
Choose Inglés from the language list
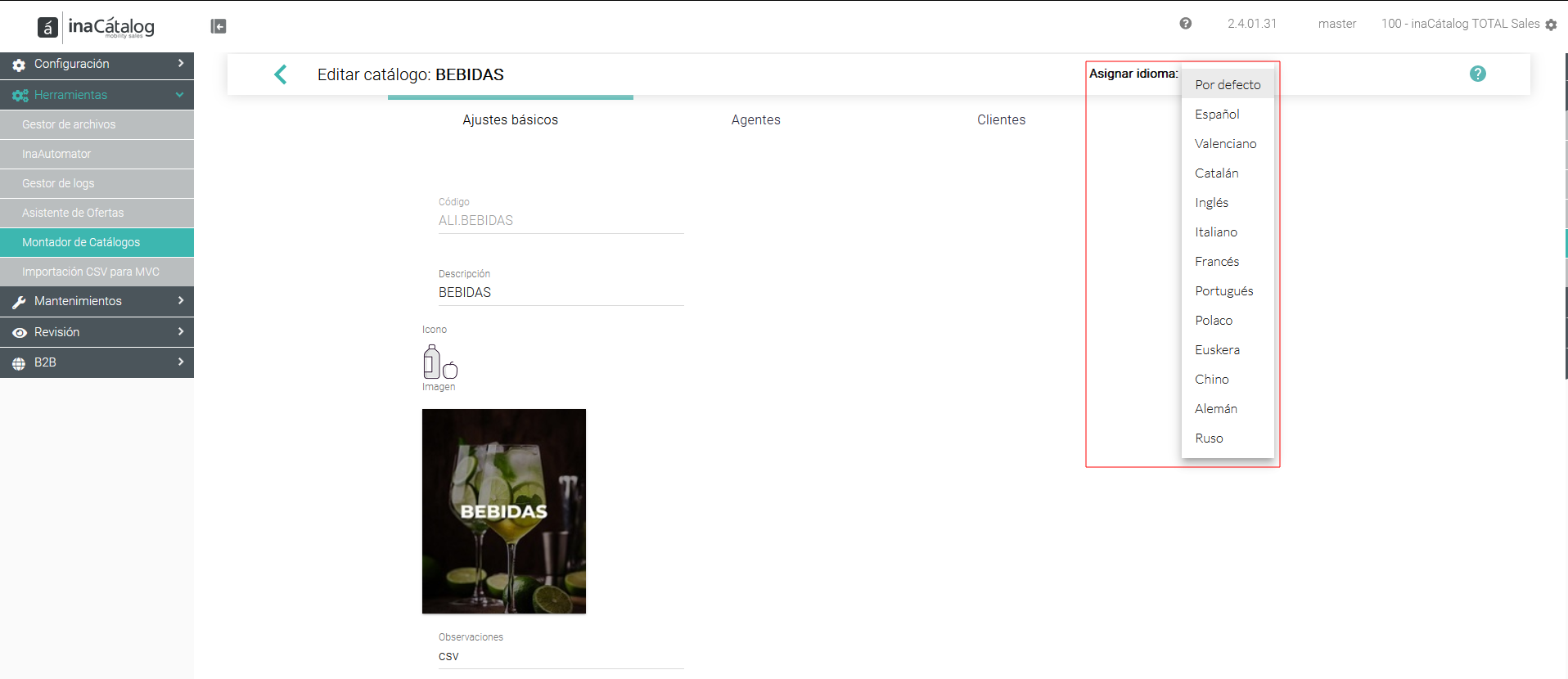coord(1228,202)
